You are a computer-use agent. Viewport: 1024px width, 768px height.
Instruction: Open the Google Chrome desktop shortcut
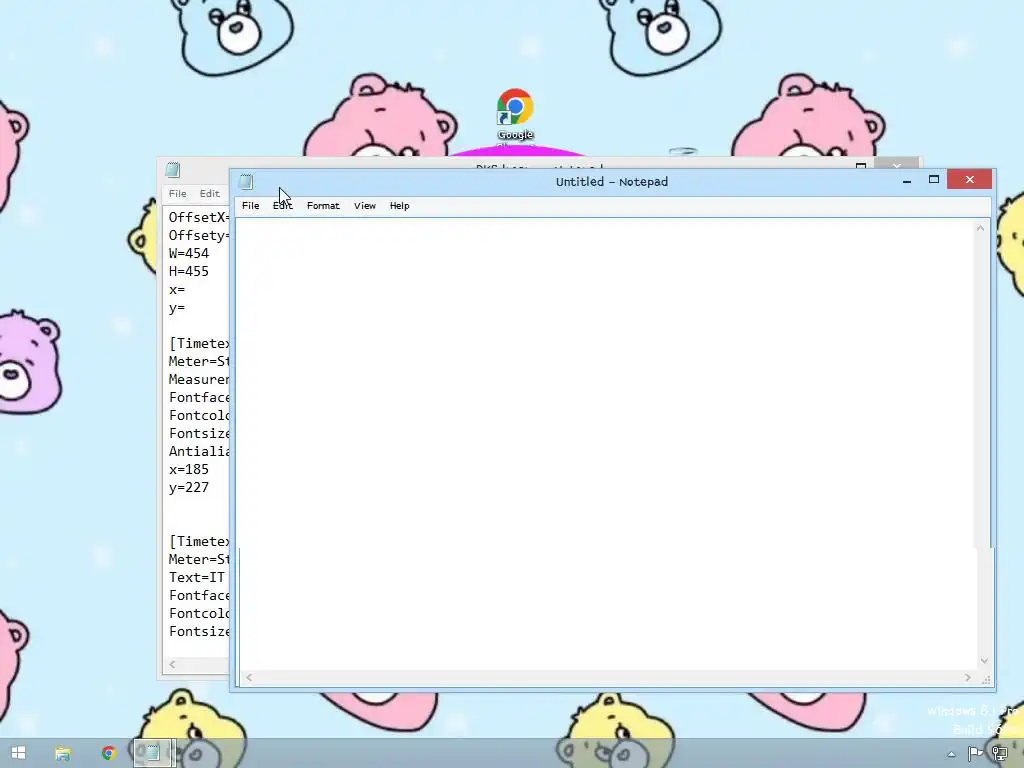(x=515, y=115)
